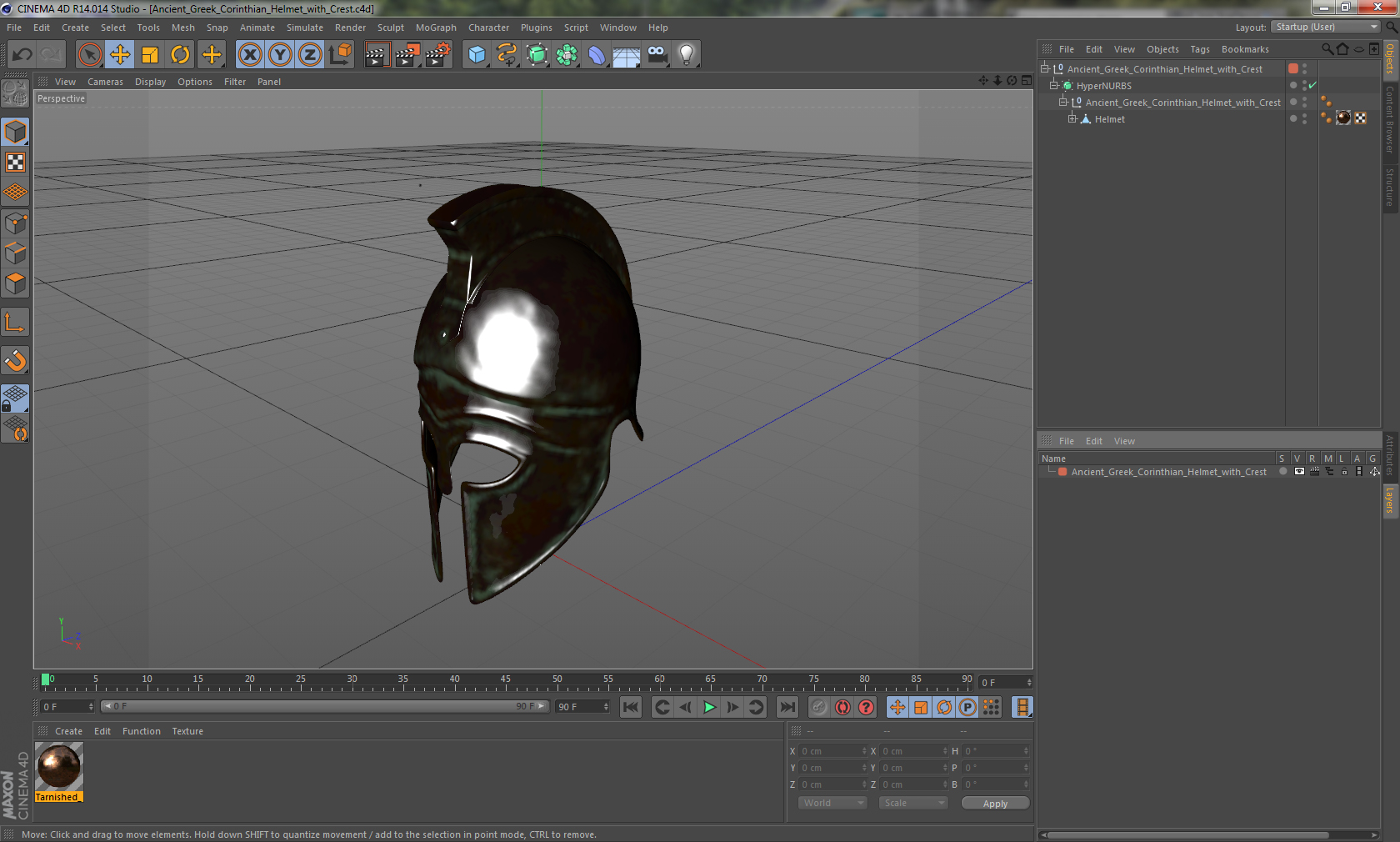Image resolution: width=1400 pixels, height=842 pixels.
Task: Add a floor environment object
Action: pos(627,55)
